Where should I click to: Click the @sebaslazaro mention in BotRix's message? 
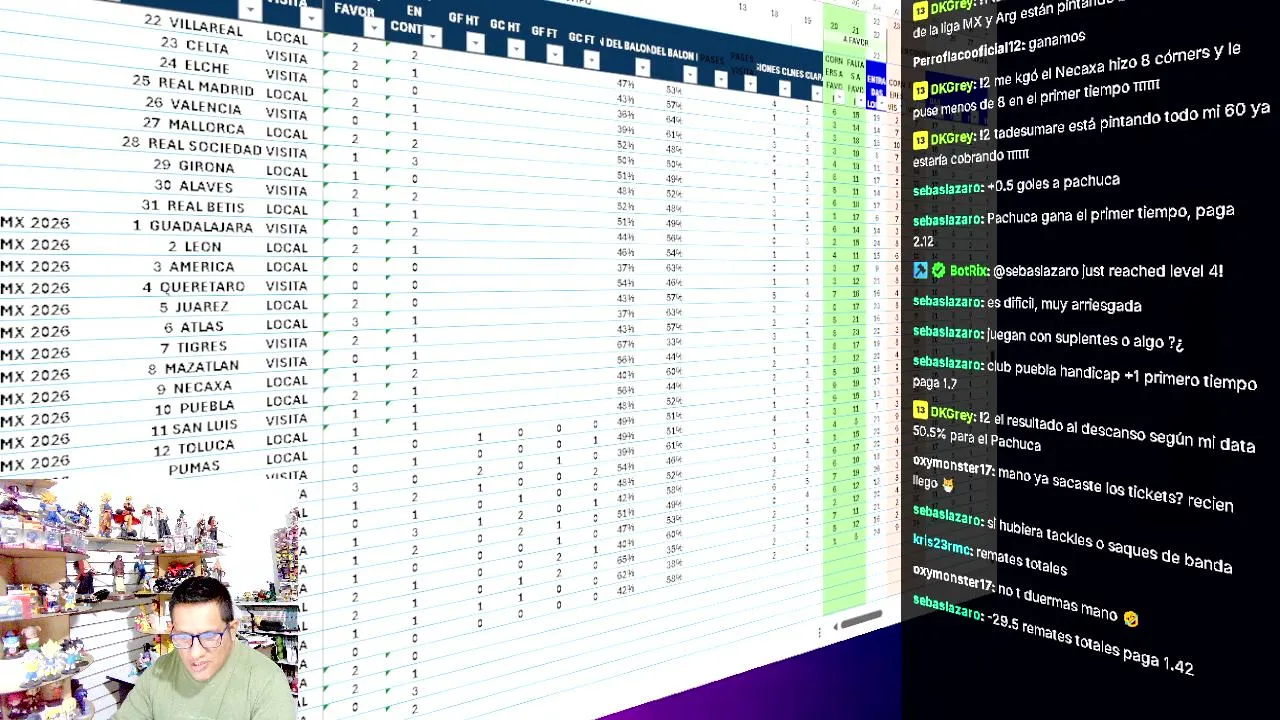(1035, 271)
